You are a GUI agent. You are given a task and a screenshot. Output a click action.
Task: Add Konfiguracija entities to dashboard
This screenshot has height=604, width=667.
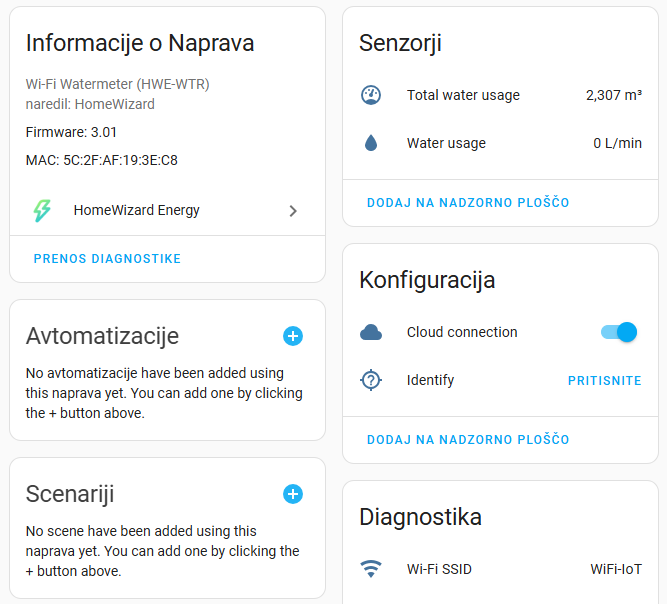tap(468, 439)
